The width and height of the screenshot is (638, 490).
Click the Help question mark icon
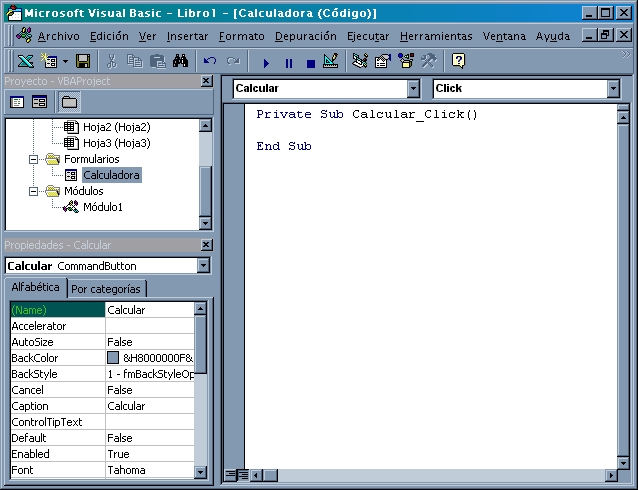(x=458, y=61)
